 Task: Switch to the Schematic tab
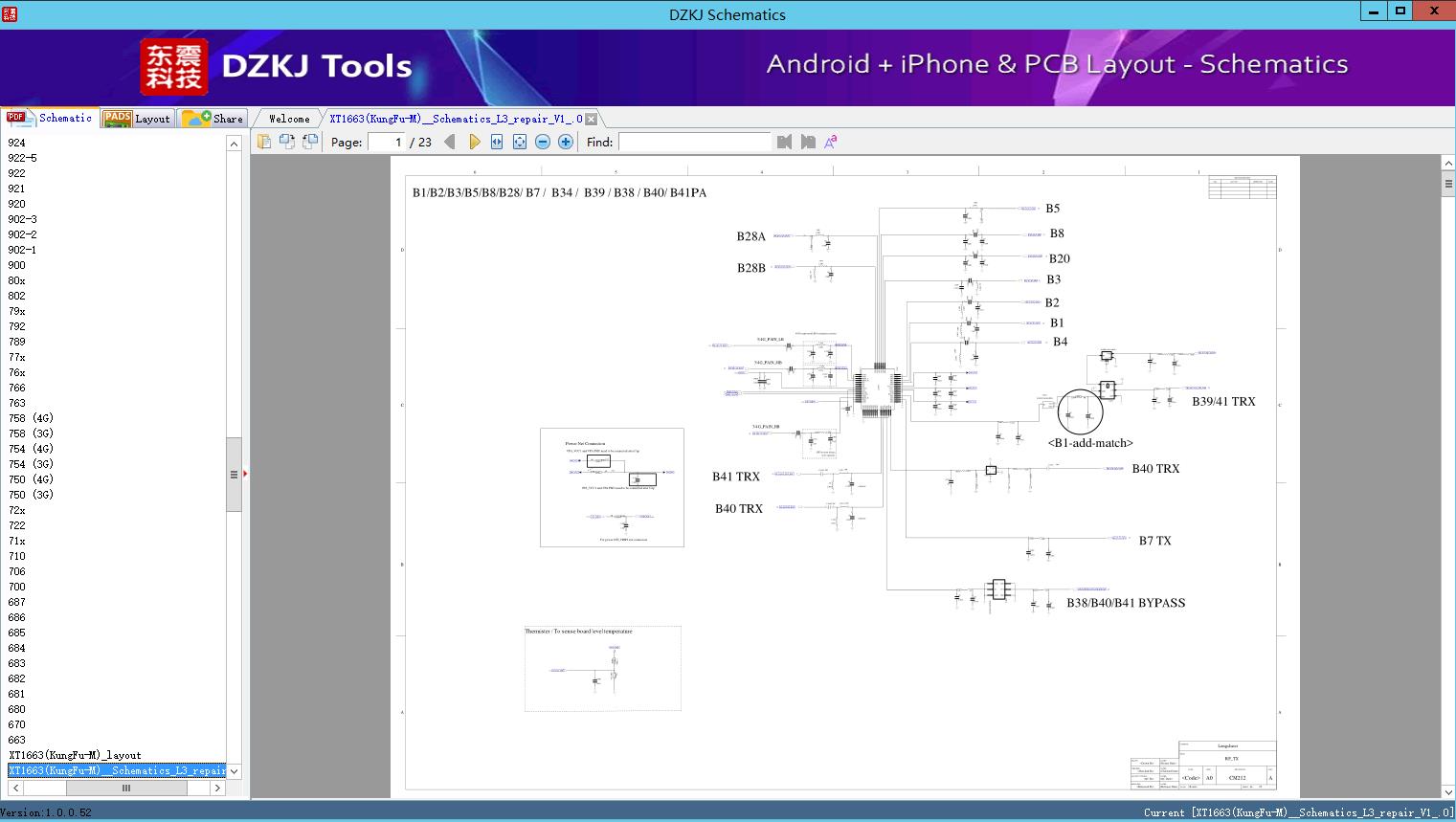(x=49, y=118)
